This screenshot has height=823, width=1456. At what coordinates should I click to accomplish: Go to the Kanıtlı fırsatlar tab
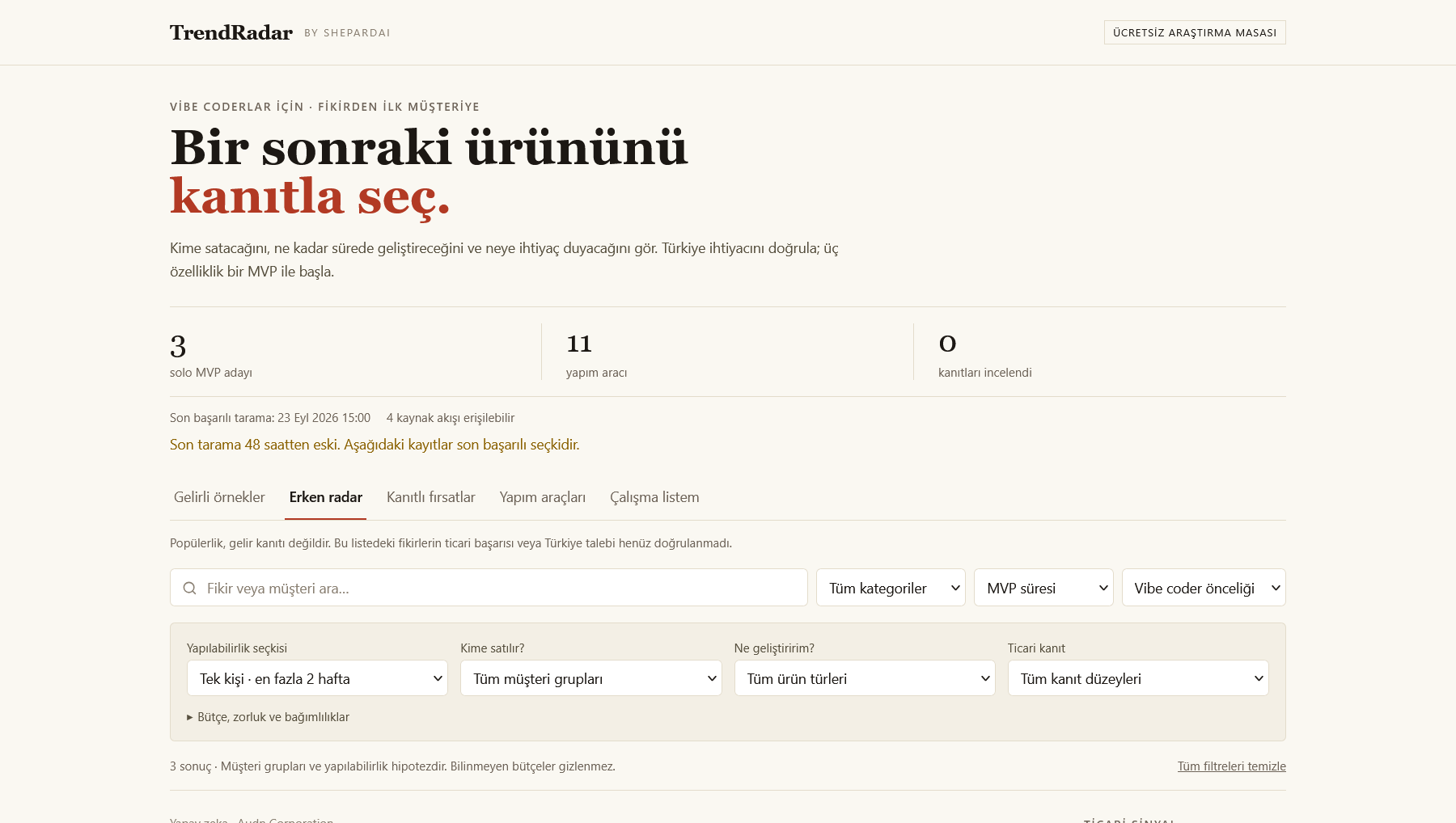click(x=431, y=497)
